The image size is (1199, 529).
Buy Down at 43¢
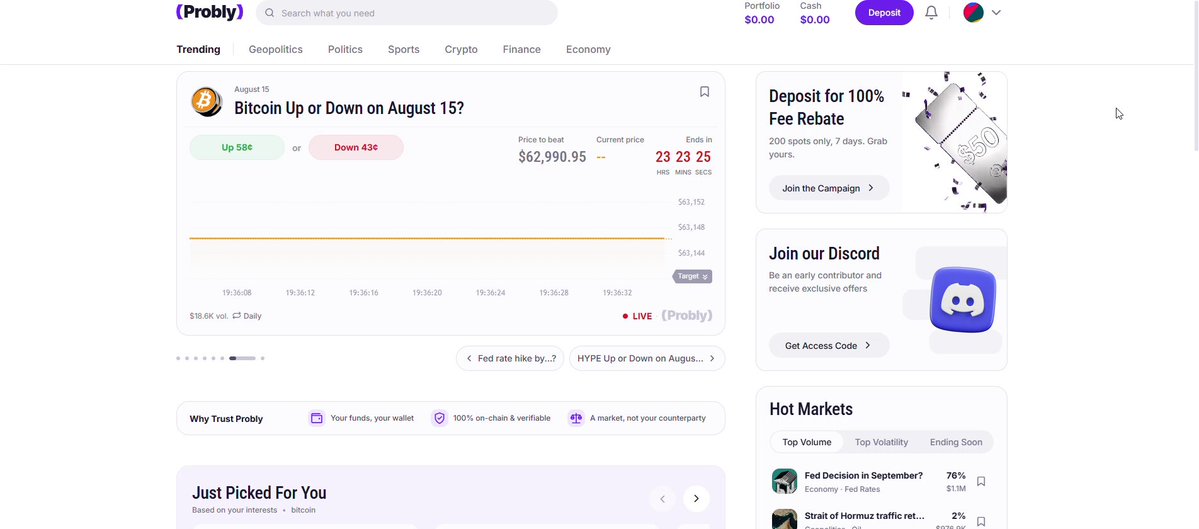(x=356, y=148)
